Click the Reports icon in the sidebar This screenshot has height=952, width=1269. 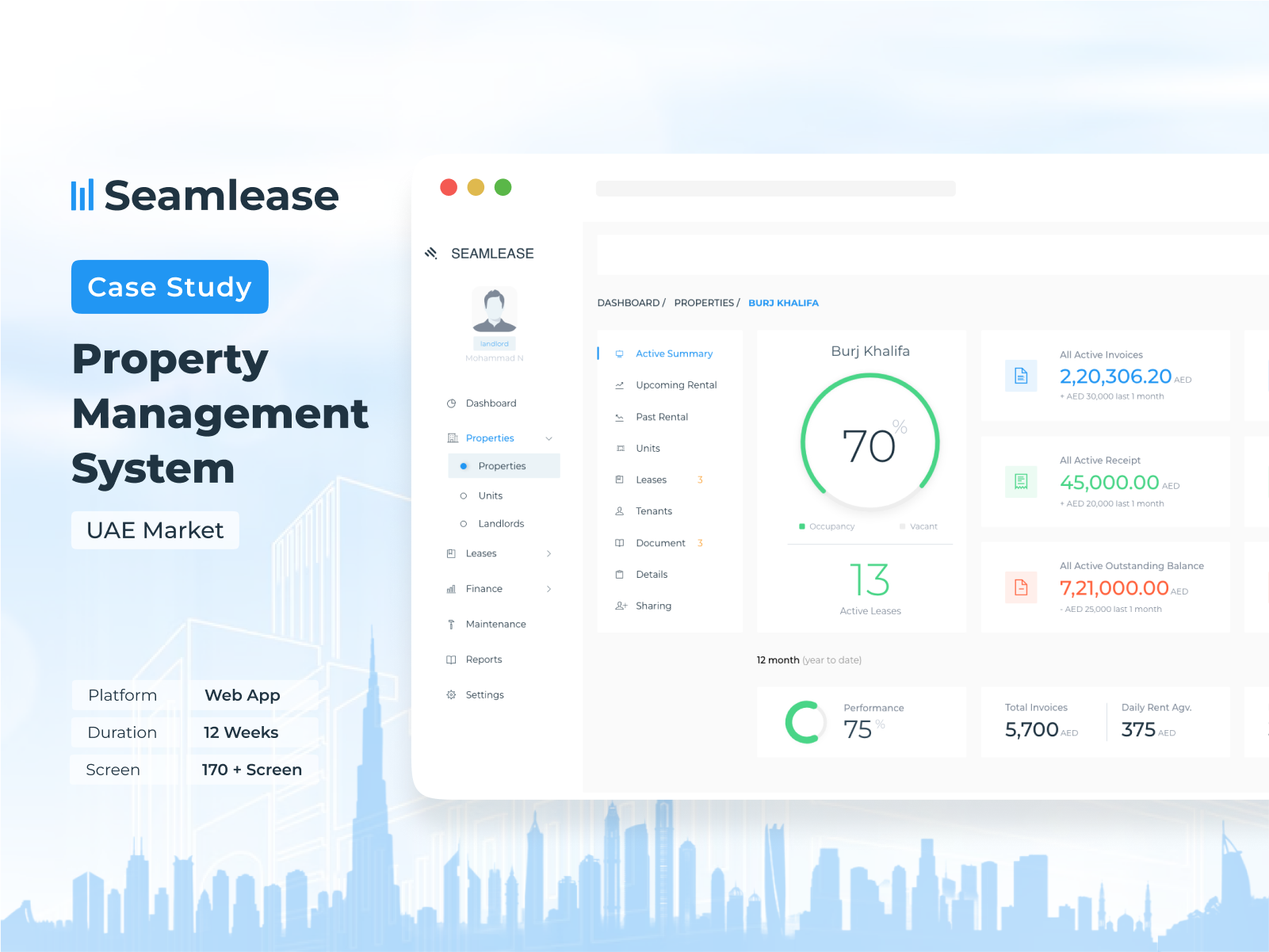450,659
